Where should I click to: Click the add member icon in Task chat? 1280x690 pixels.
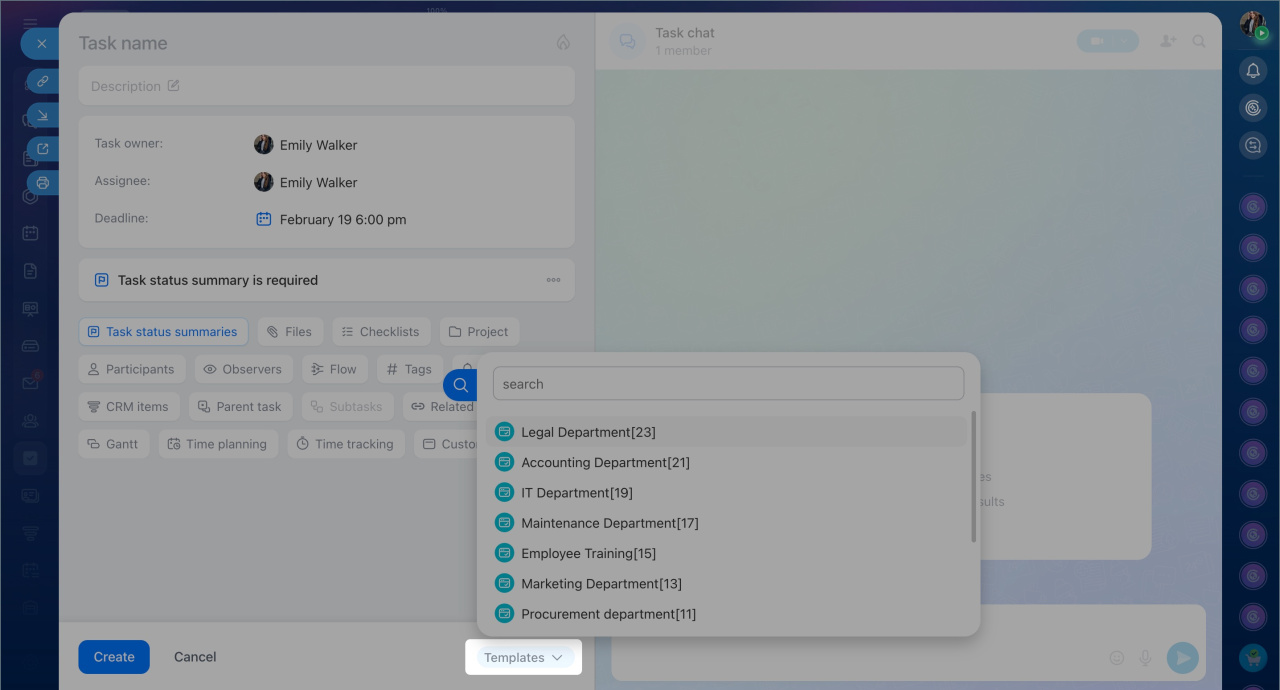(1168, 41)
